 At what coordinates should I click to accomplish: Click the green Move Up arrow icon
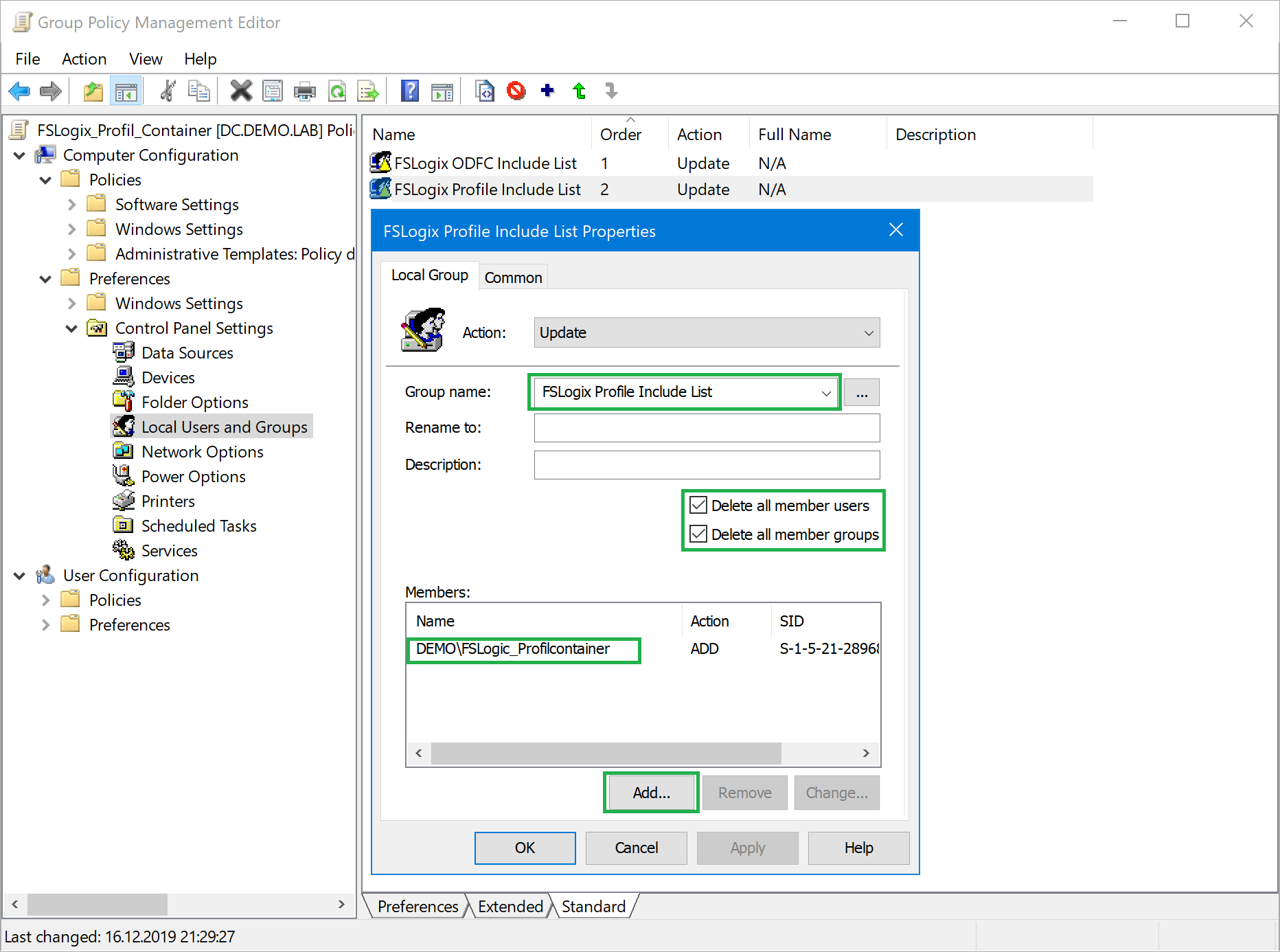tap(579, 91)
